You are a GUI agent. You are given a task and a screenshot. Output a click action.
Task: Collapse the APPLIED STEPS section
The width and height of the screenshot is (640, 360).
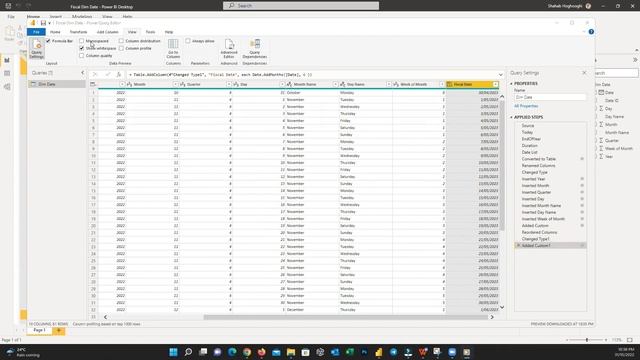pos(511,117)
